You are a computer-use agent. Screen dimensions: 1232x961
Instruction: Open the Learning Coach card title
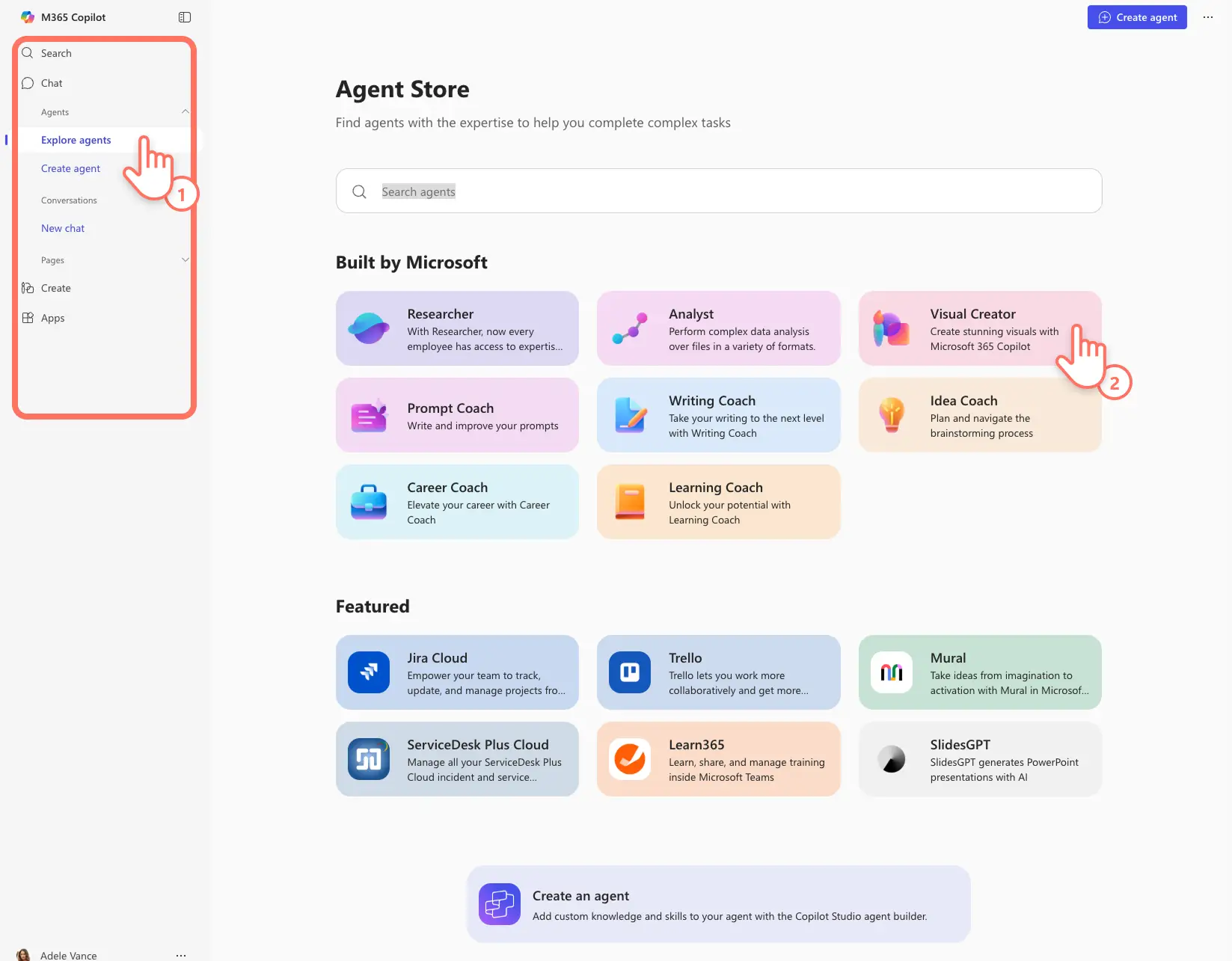point(716,488)
